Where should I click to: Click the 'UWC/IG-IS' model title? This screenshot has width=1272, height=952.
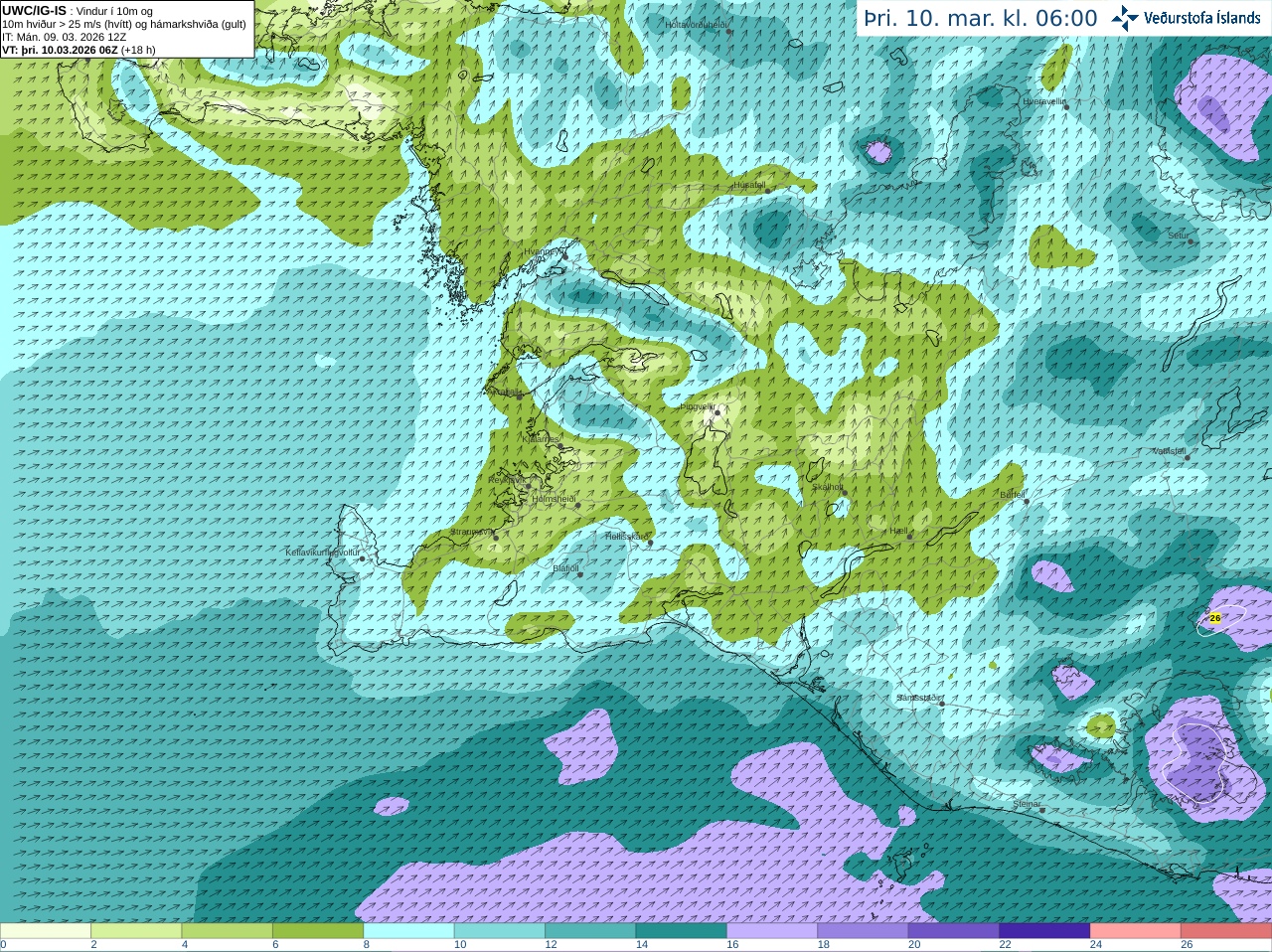(34, 10)
